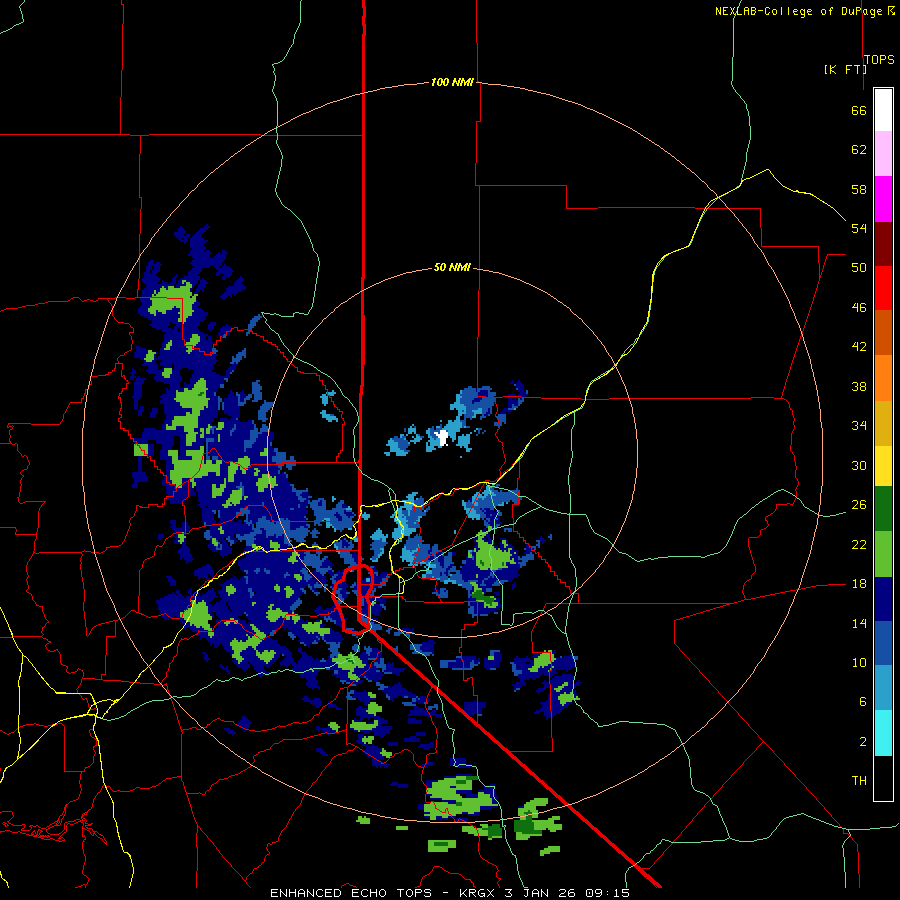Click the 42 legend value
Screen dimensions: 900x900
859,347
